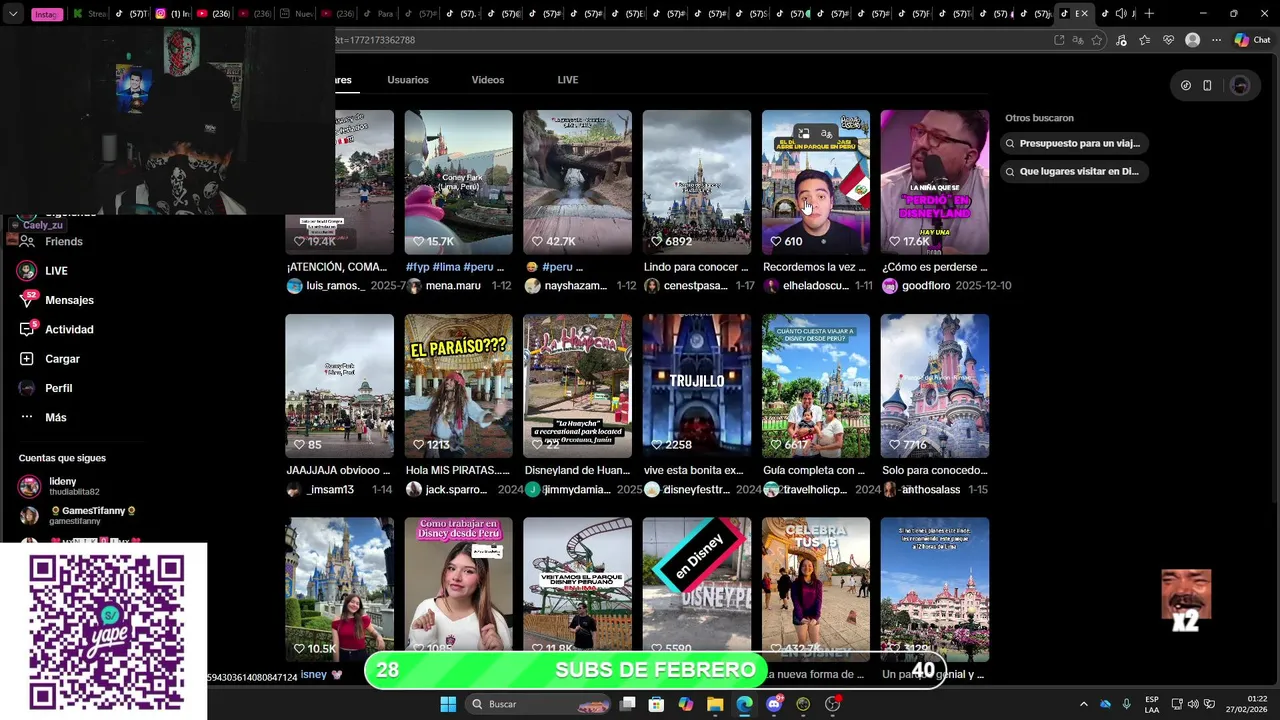1280x720 pixels.
Task: Open new browser tab with plus button
Action: click(x=1149, y=13)
